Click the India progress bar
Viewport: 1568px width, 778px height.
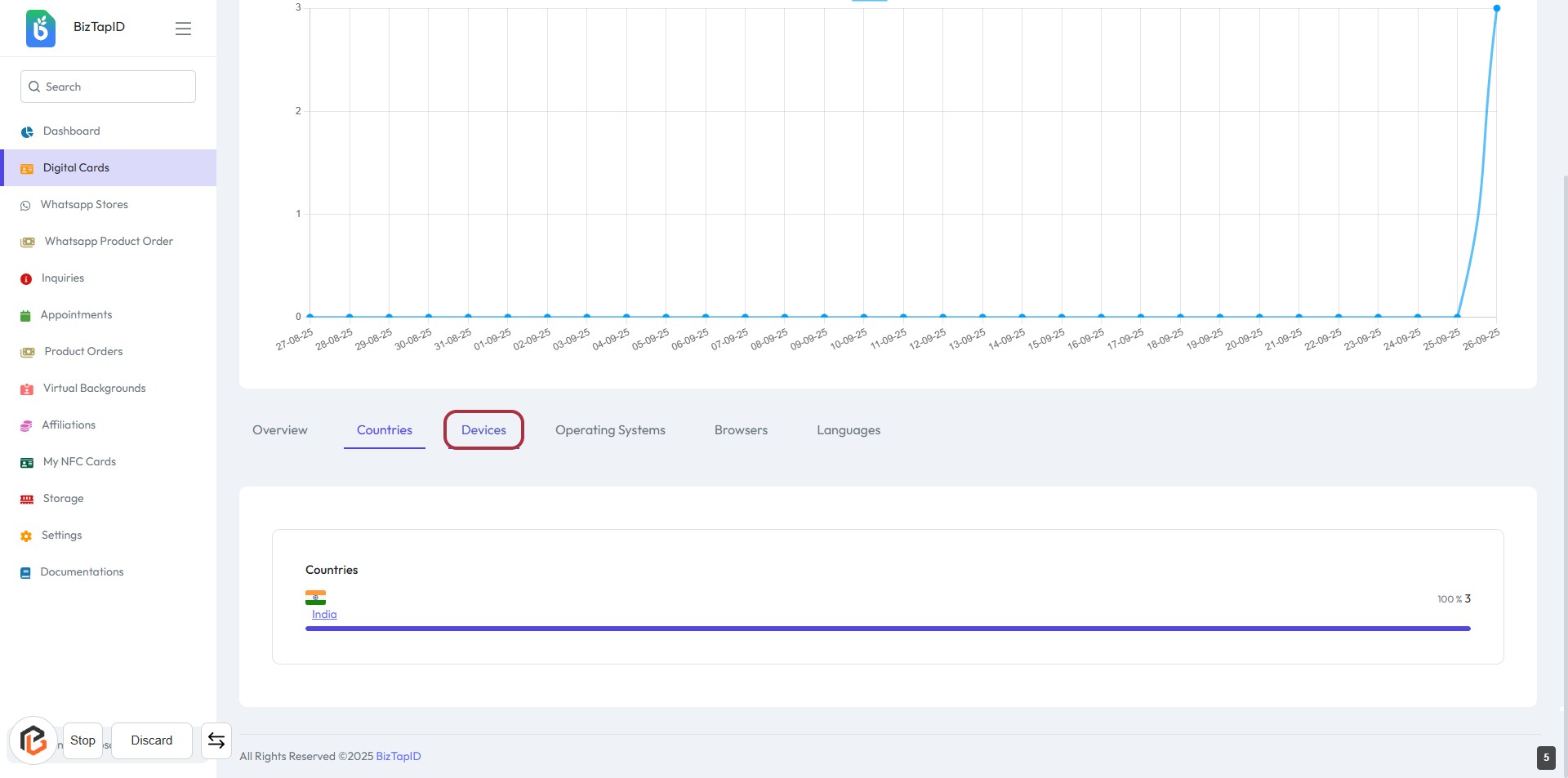click(888, 629)
